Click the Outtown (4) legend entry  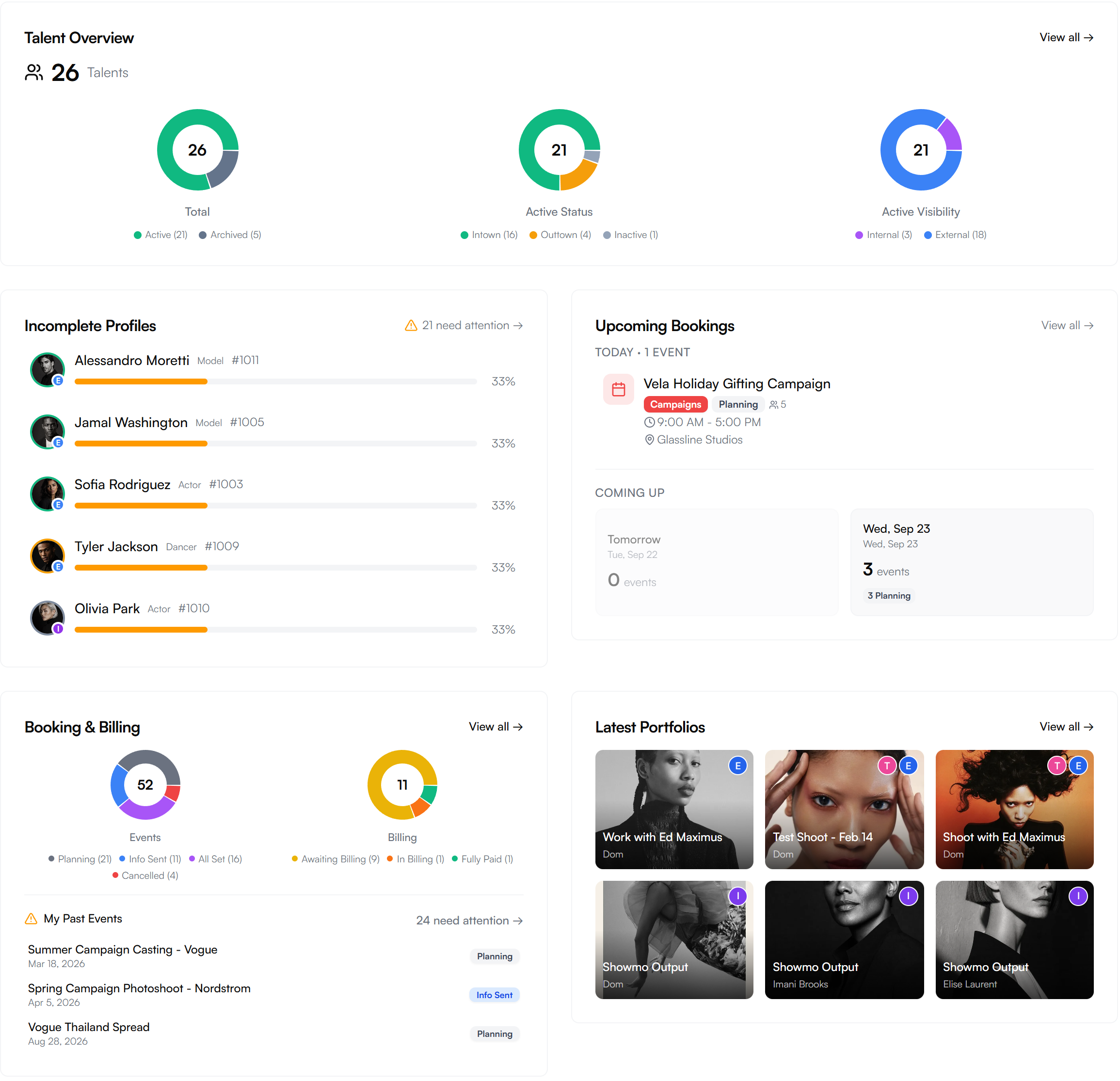(x=560, y=235)
